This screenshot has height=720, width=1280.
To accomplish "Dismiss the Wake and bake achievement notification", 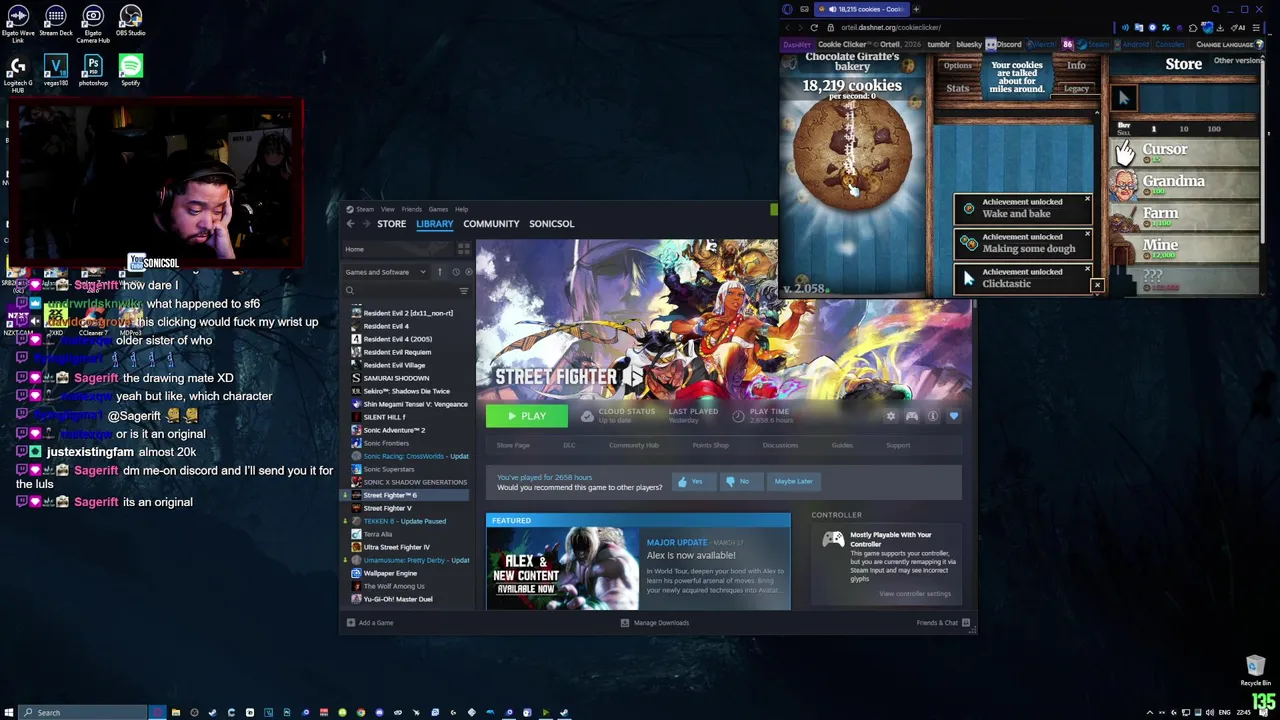I will tap(1087, 200).
